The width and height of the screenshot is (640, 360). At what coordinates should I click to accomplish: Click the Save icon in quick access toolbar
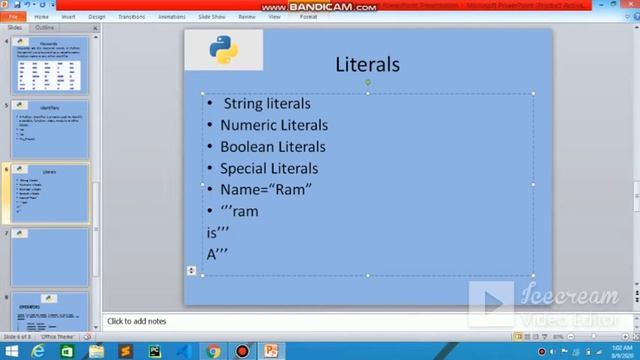pos(17,4)
